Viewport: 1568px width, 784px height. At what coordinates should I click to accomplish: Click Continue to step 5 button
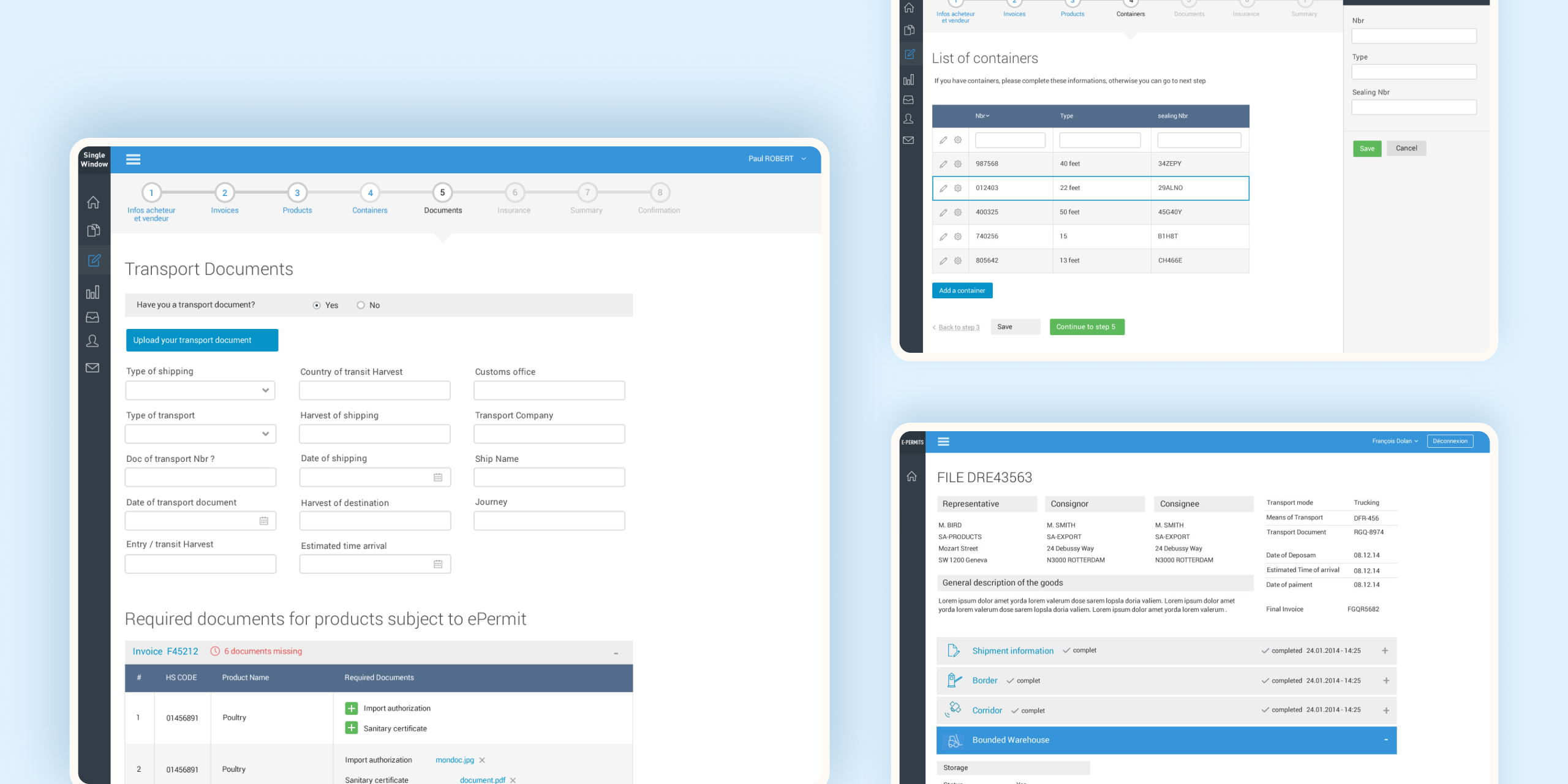(x=1087, y=326)
